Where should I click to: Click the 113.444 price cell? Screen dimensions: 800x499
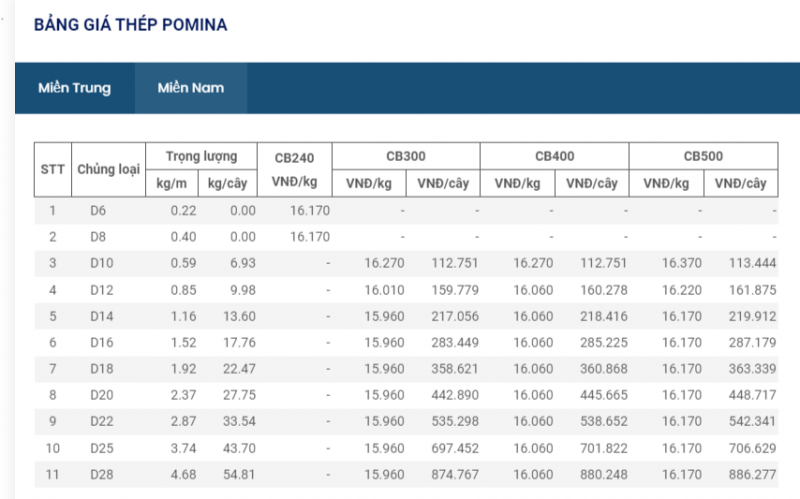click(x=753, y=264)
